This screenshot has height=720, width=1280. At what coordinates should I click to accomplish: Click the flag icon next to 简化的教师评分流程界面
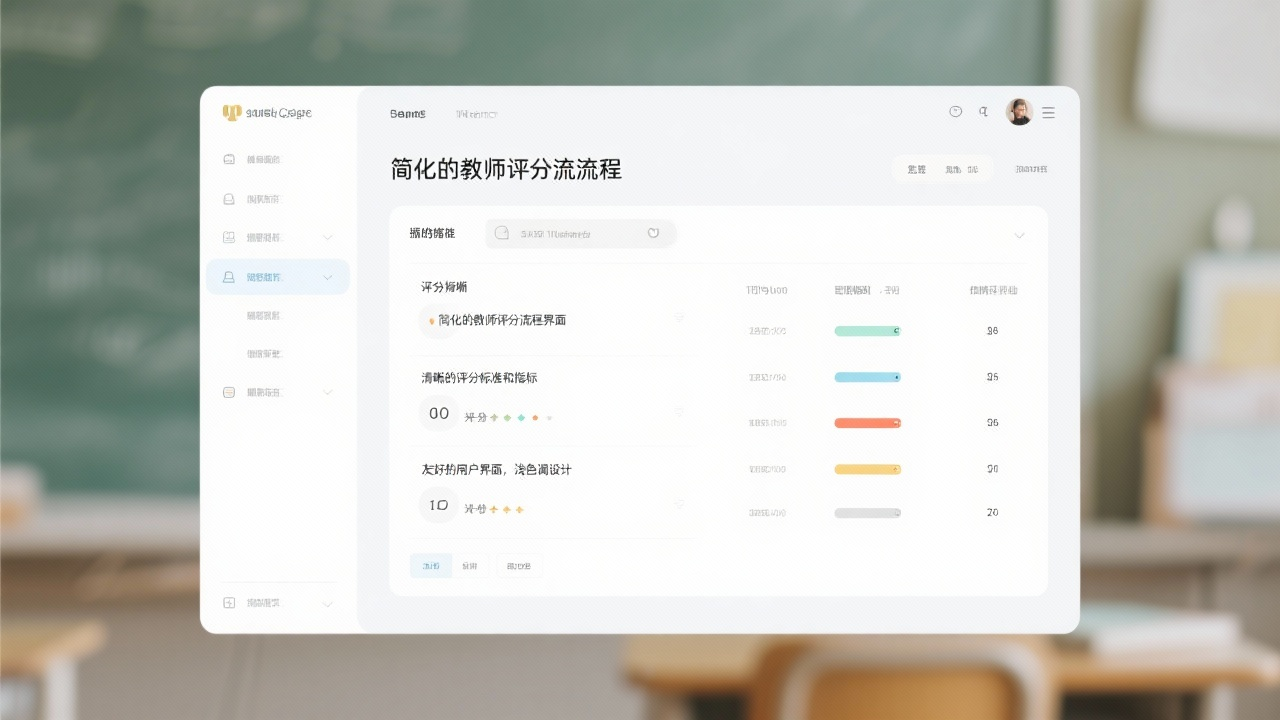680,318
